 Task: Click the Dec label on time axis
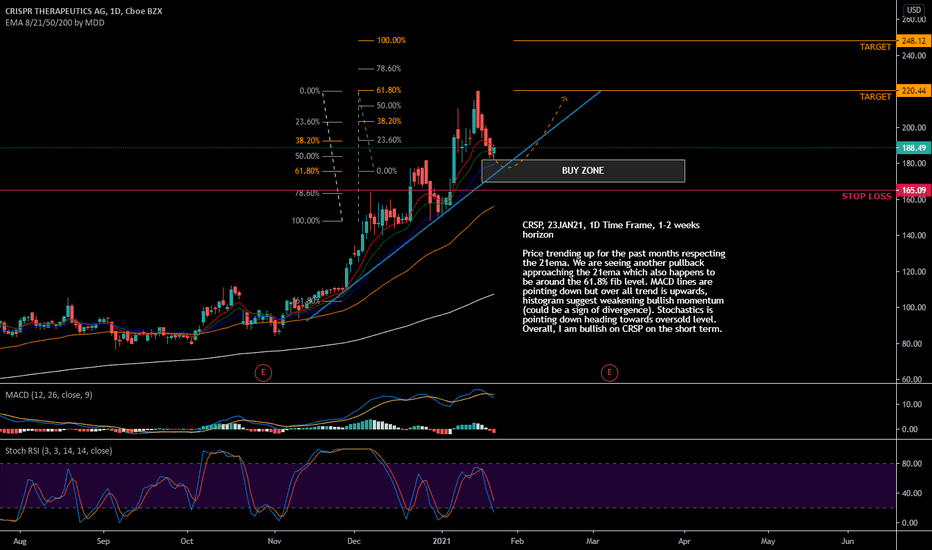pyautogui.click(x=354, y=541)
